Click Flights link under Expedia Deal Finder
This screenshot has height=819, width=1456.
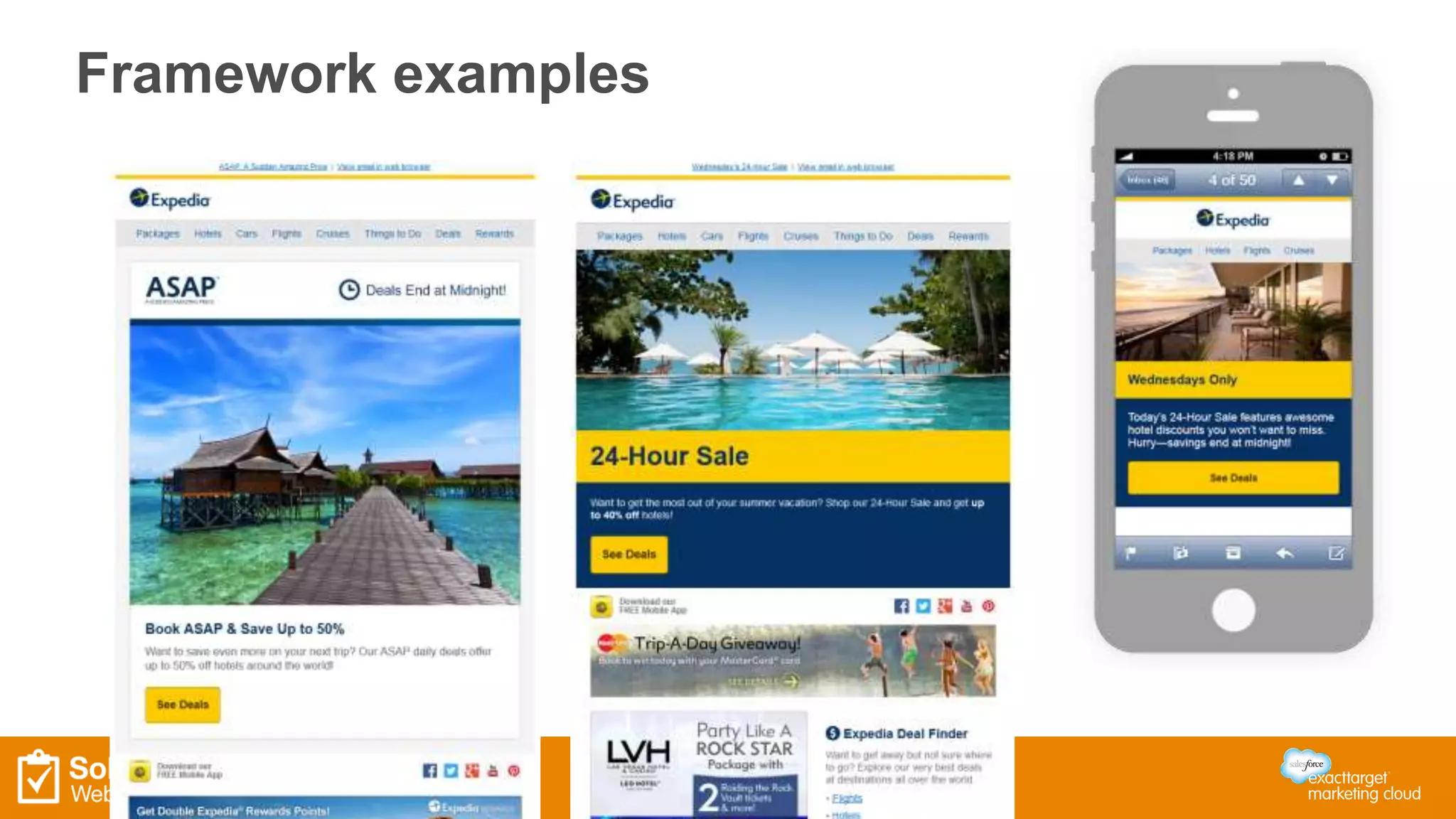(847, 798)
